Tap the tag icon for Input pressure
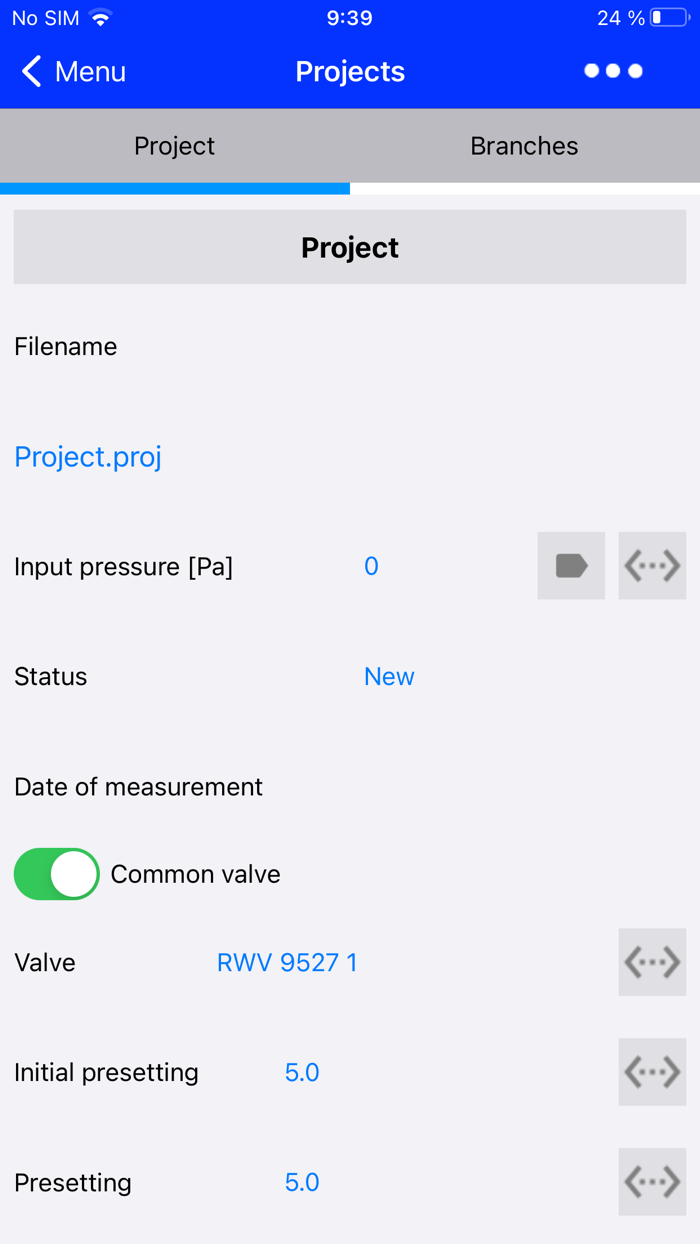The image size is (700, 1244). point(571,566)
